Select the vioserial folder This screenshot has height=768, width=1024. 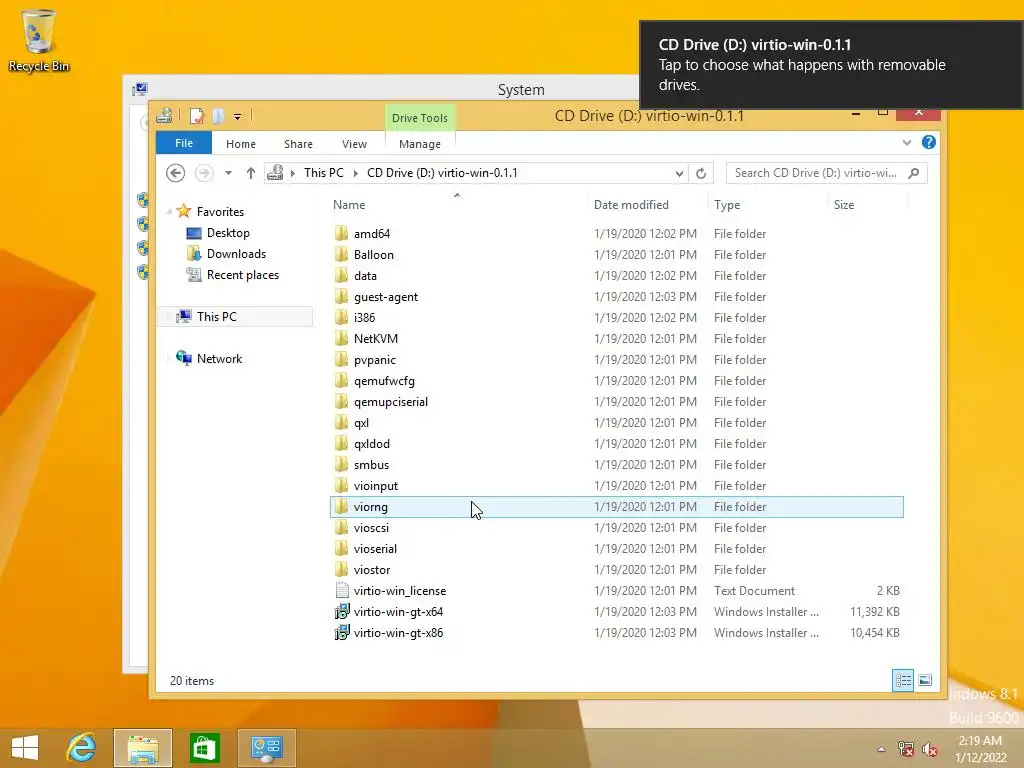[x=375, y=549]
